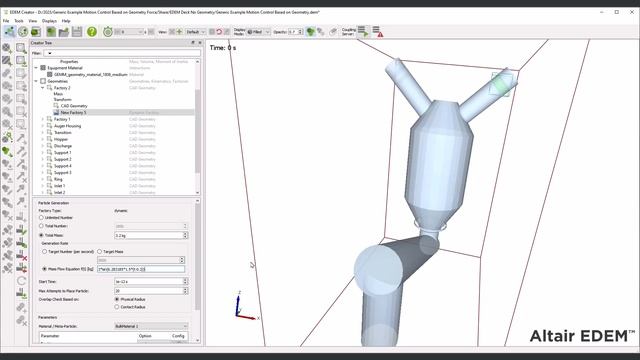
Task: Float the Creator Tree panel
Action: point(193,42)
